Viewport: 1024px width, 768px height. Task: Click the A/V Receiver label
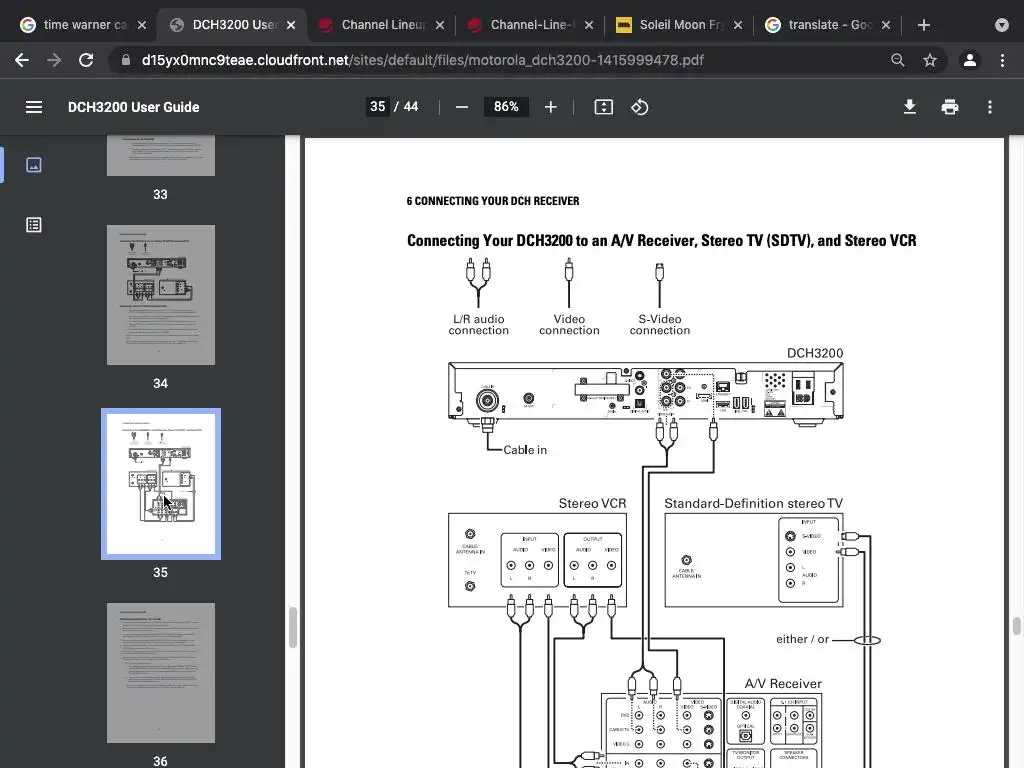click(783, 684)
